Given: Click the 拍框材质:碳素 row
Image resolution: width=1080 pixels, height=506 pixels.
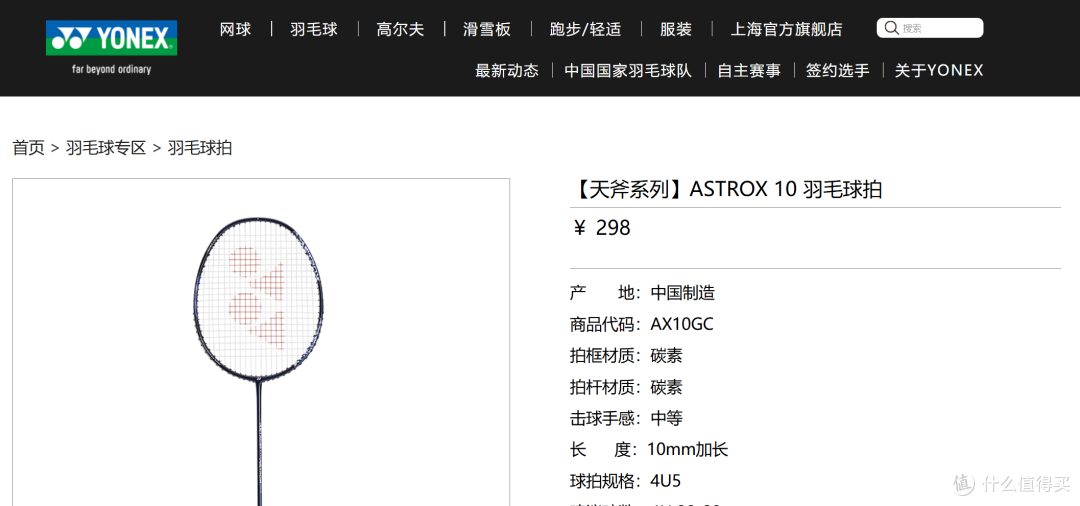Looking at the screenshot, I should click(626, 356).
